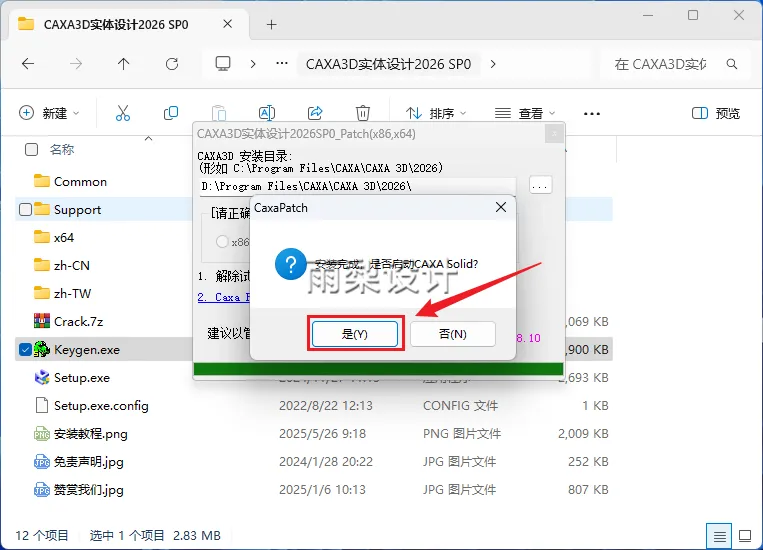This screenshot has height=550, width=763.
Task: Click the This PC monitor icon in address bar
Action: 223,64
